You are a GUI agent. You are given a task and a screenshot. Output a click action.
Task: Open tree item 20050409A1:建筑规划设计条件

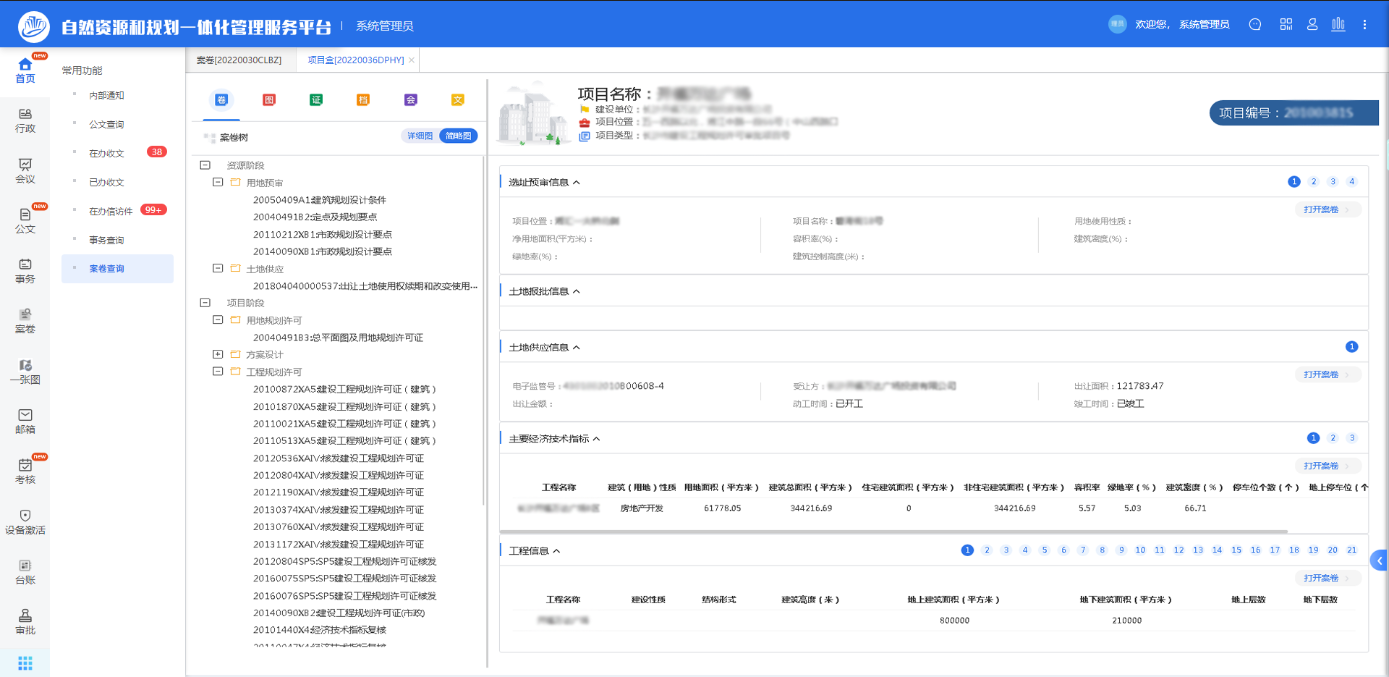pyautogui.click(x=319, y=200)
